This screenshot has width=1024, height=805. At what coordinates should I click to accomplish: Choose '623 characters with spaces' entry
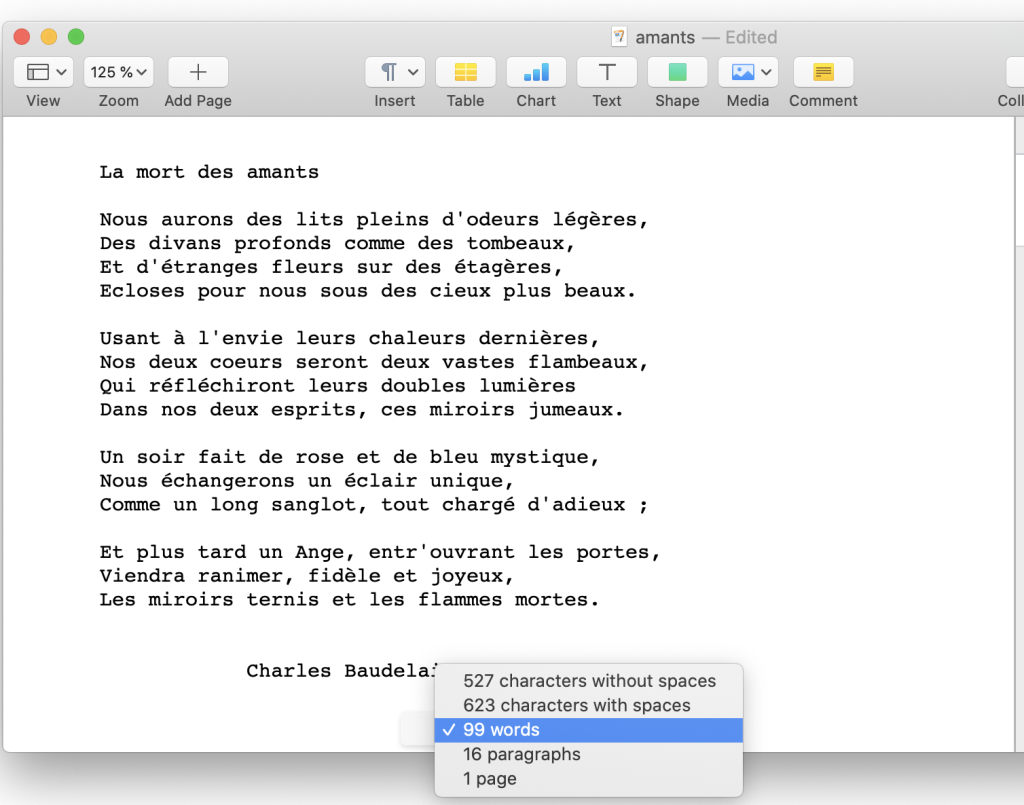click(x=588, y=706)
